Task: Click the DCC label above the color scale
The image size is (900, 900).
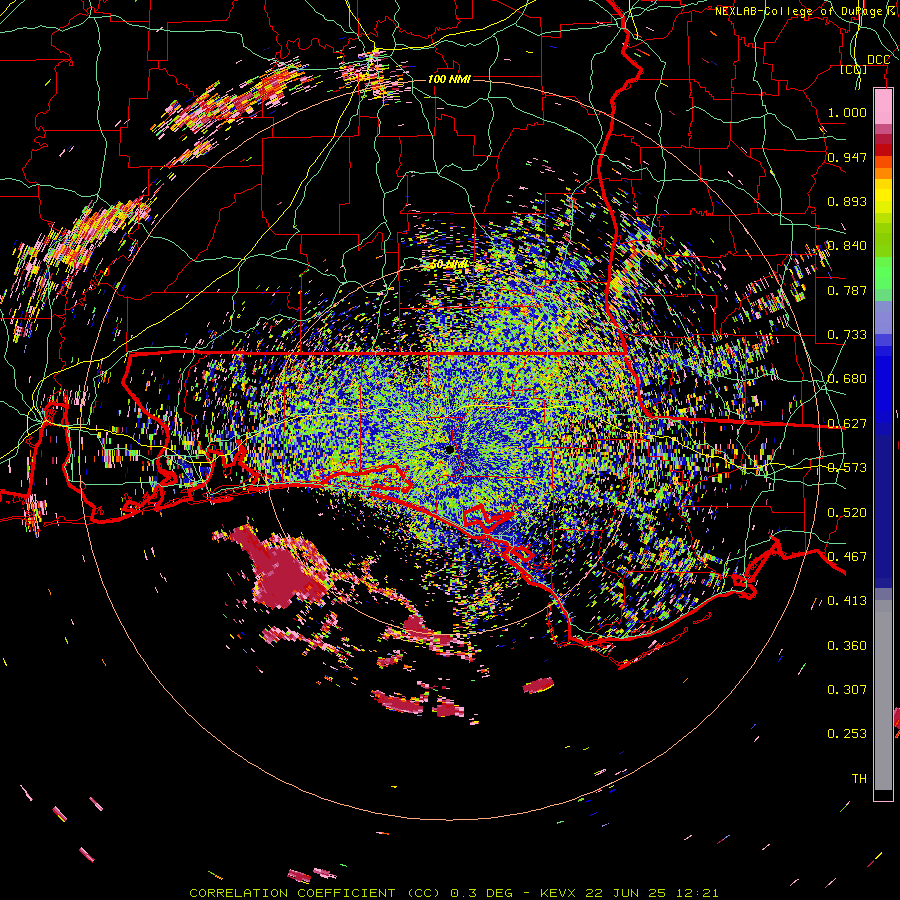Action: pyautogui.click(x=878, y=60)
